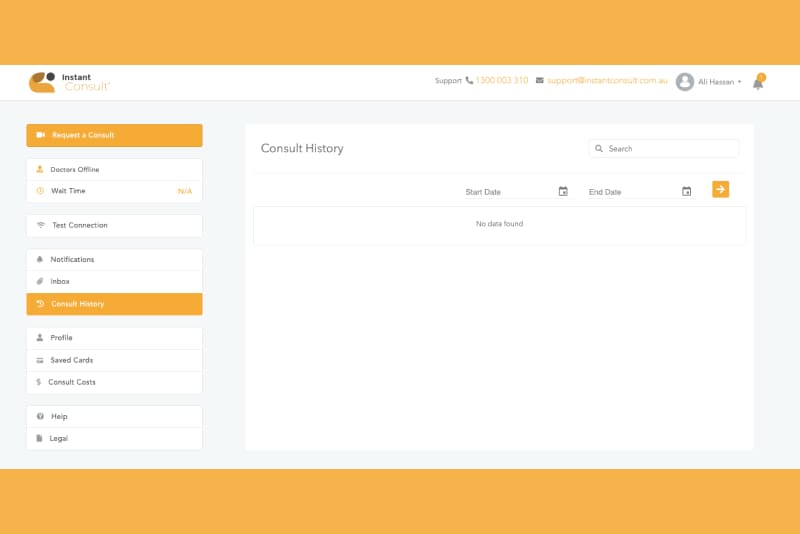Click the question mark icon beside Help

40,416
